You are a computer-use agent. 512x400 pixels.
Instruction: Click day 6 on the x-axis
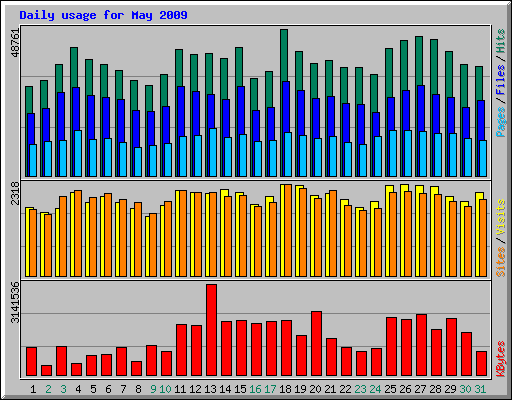pos(108,389)
